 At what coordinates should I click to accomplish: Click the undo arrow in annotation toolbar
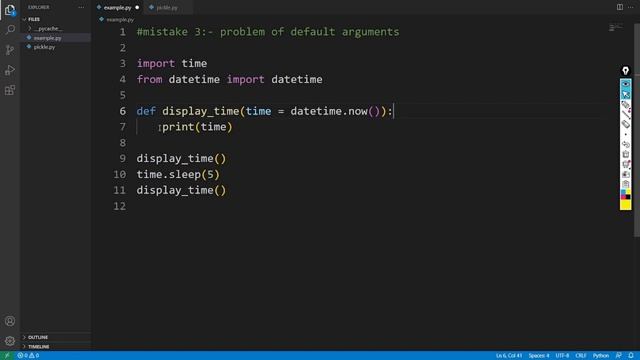(x=626, y=144)
